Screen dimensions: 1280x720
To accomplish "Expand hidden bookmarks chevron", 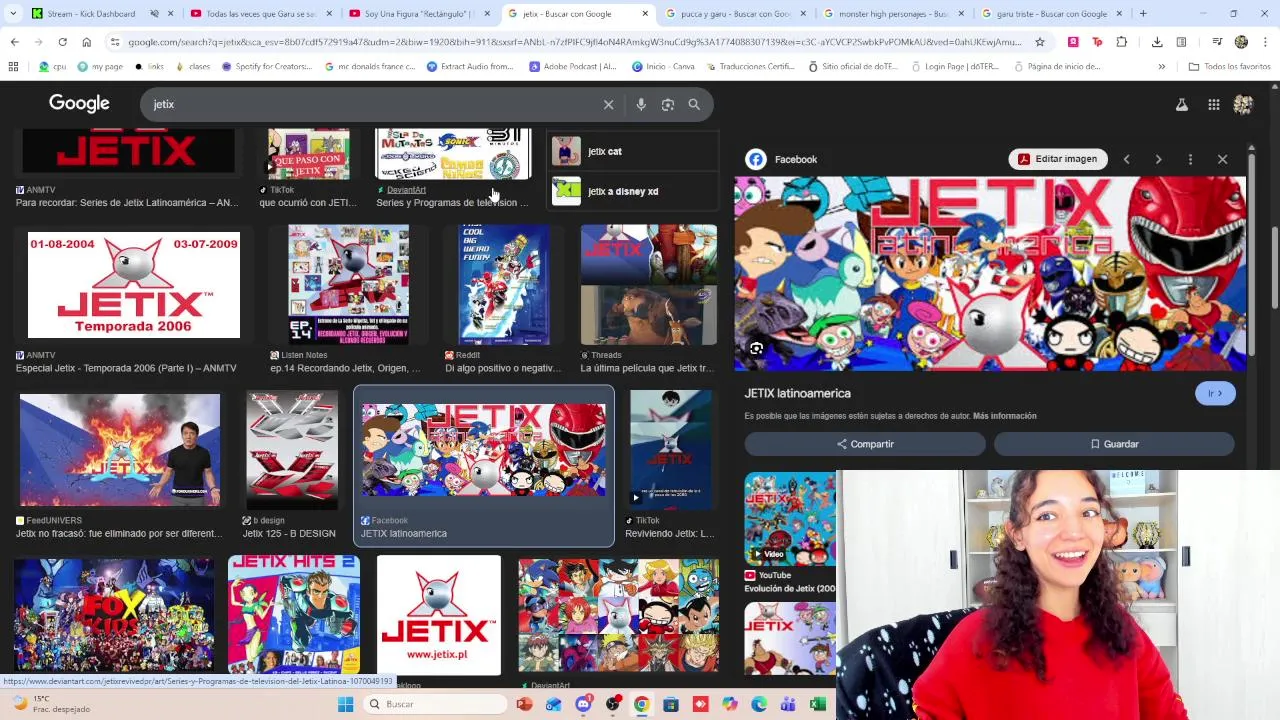I will (1161, 66).
